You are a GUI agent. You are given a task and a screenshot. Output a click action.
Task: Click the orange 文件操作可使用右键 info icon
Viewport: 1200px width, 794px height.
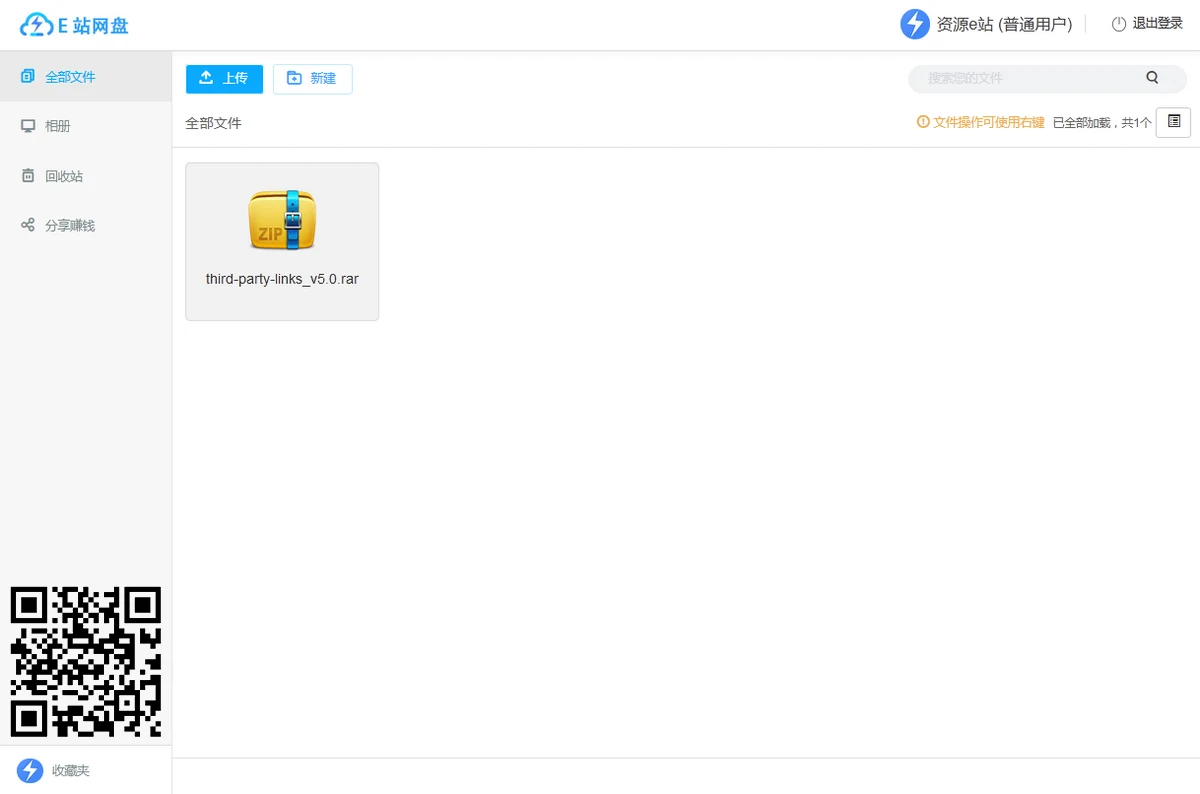click(x=923, y=122)
